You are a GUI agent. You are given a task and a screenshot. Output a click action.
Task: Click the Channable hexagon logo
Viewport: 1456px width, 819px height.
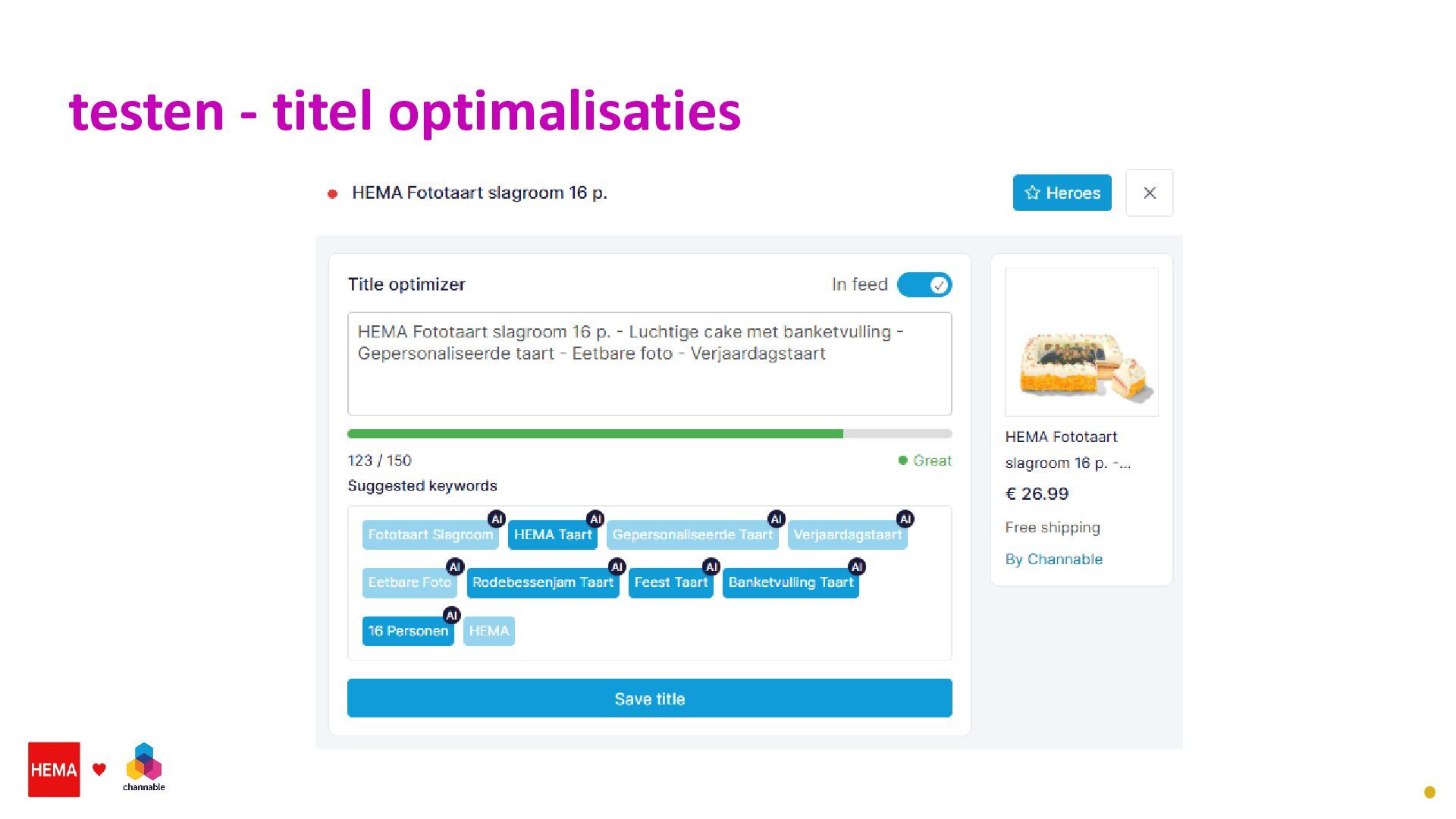point(144,764)
